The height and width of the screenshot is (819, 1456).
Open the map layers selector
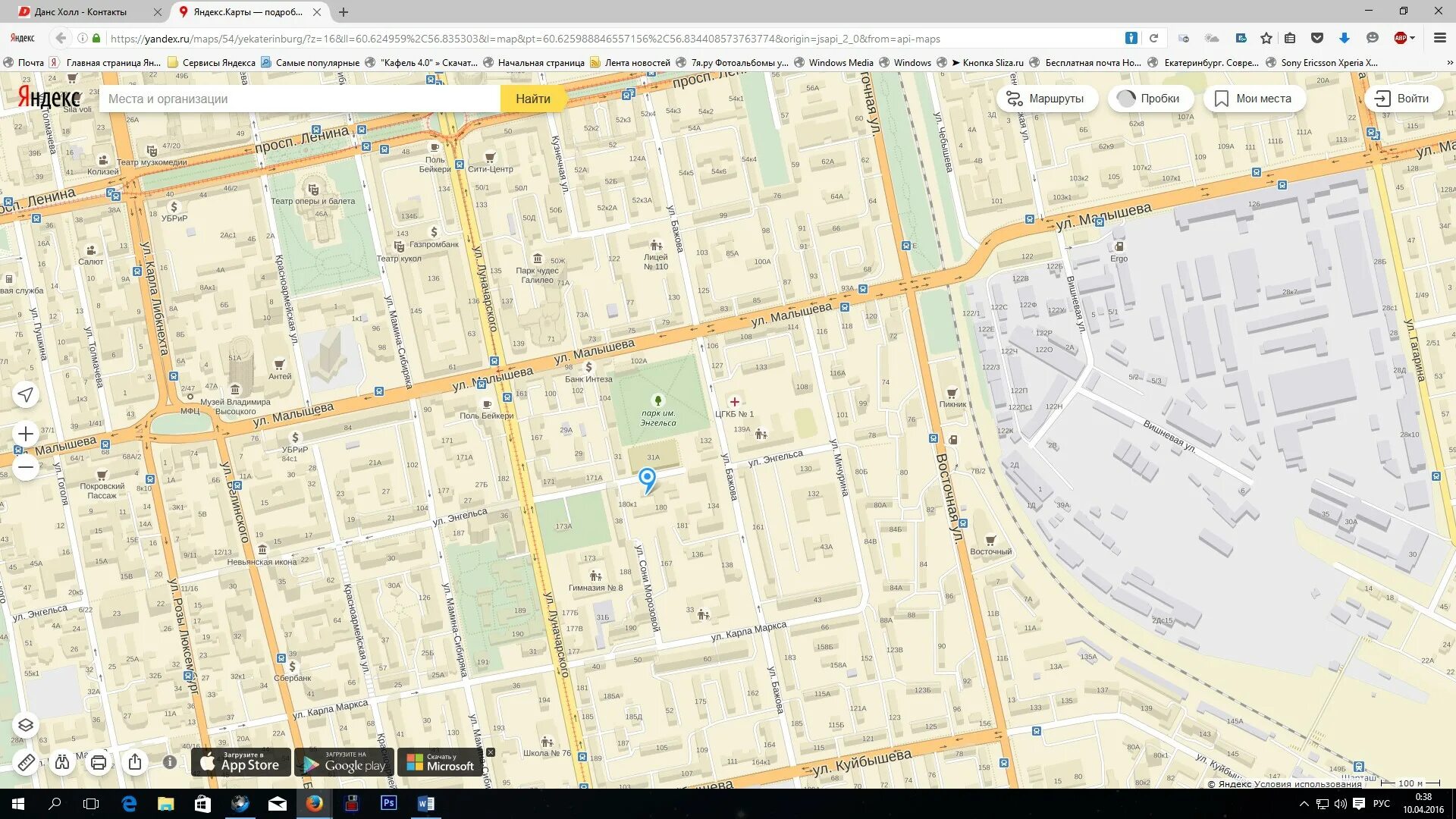click(x=26, y=725)
